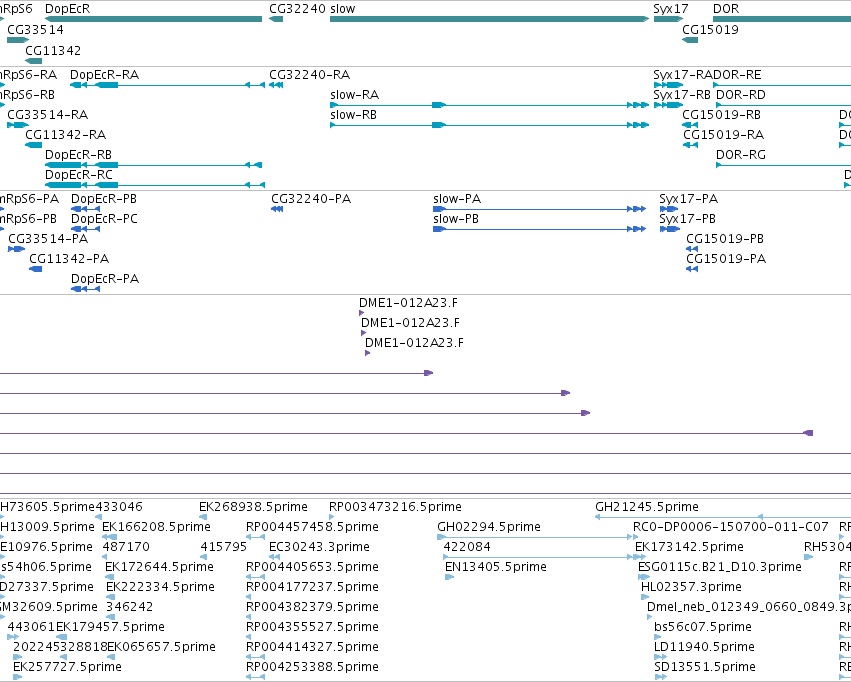Click EST EK222334.5prime
This screenshot has width=851, height=682.
(x=110, y=597)
